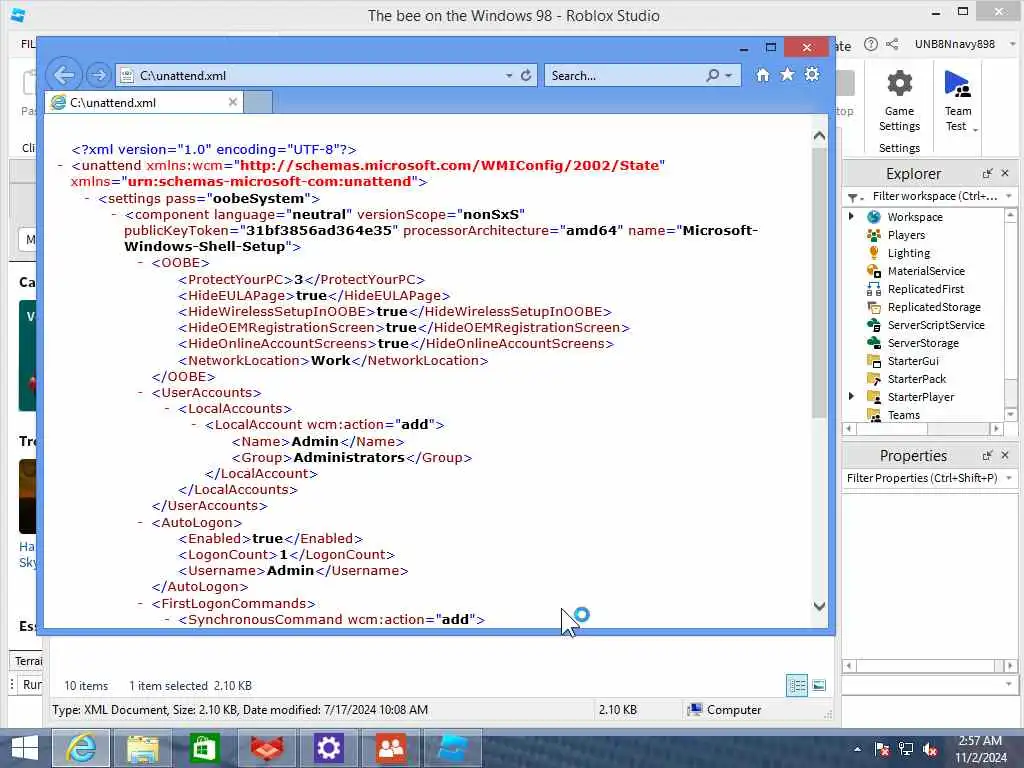
Task: Refresh the unattend.xml page
Action: (x=526, y=75)
